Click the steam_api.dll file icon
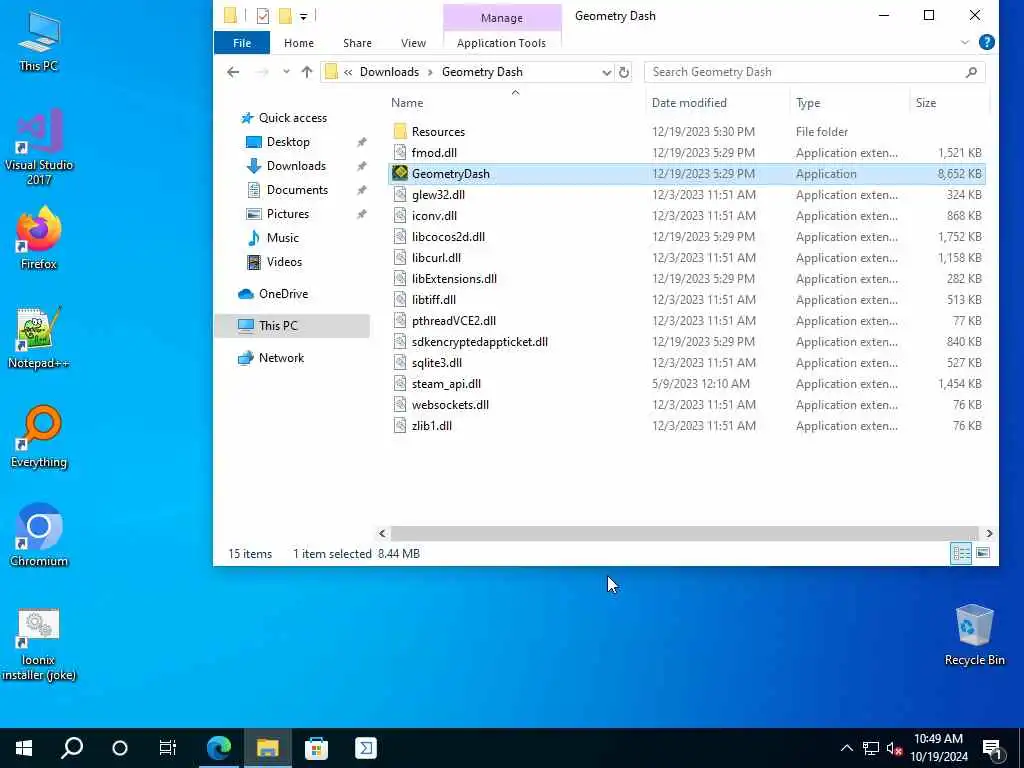The width and height of the screenshot is (1024, 768). click(x=400, y=384)
